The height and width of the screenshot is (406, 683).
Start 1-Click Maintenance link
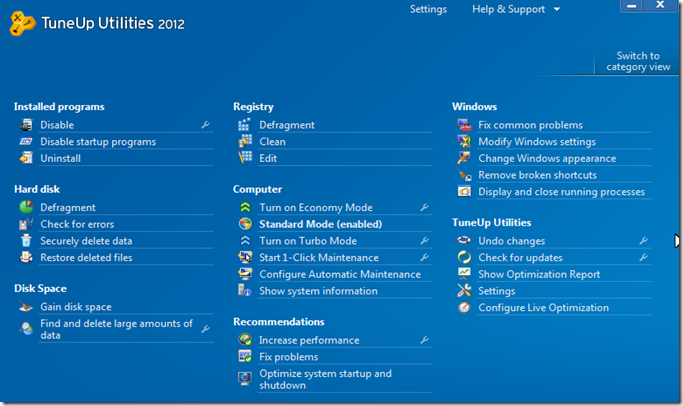[319, 257]
